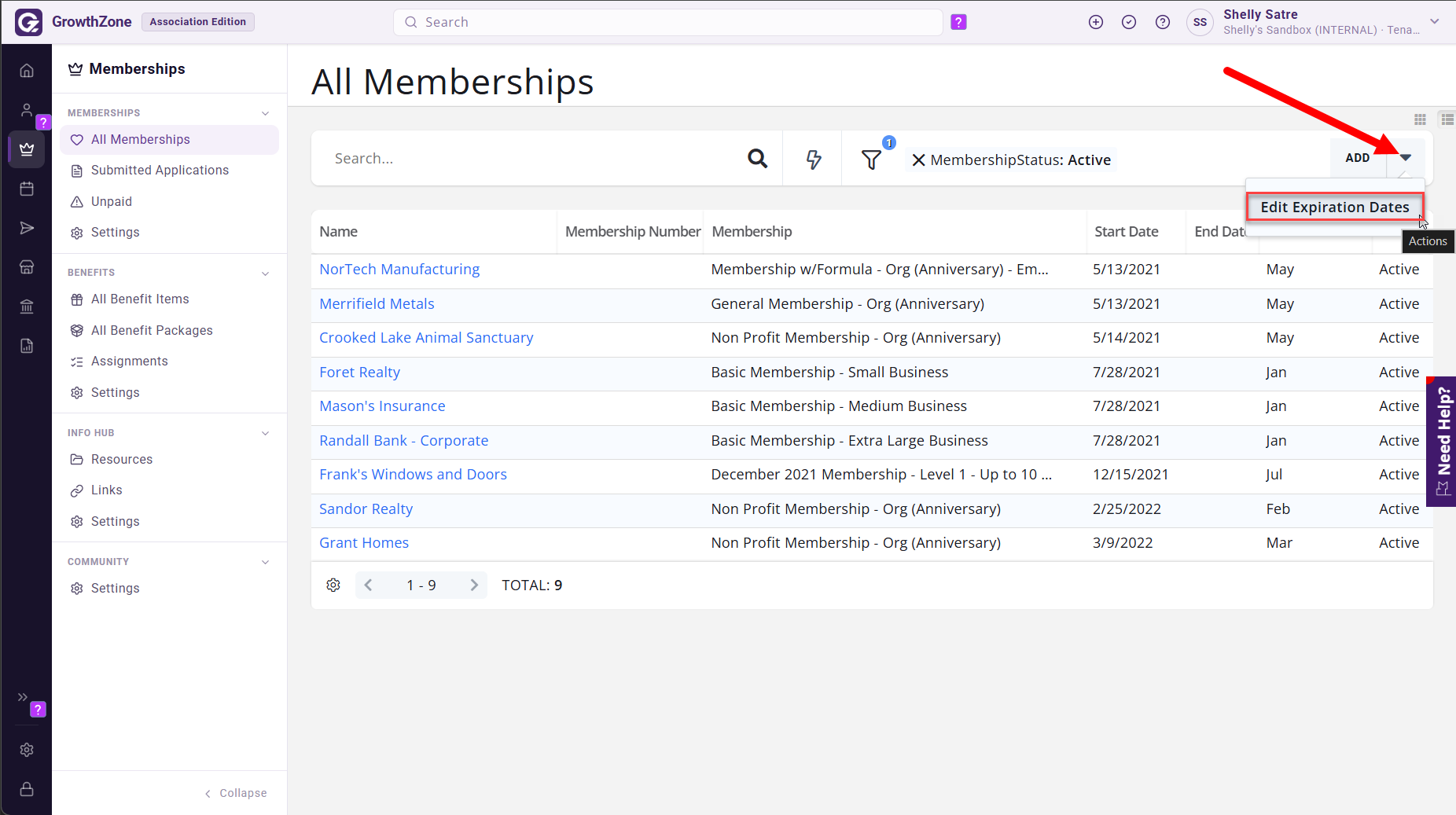Image resolution: width=1456 pixels, height=815 pixels.
Task: Open the Home icon in left rail
Action: point(27,71)
